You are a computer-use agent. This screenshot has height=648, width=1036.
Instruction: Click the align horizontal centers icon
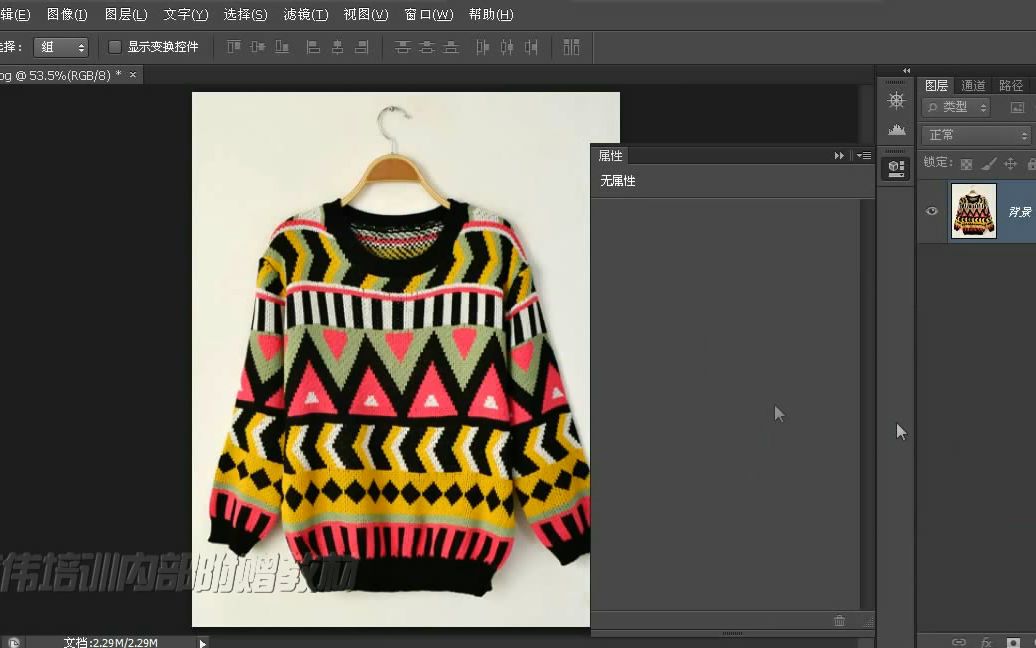pyautogui.click(x=338, y=46)
